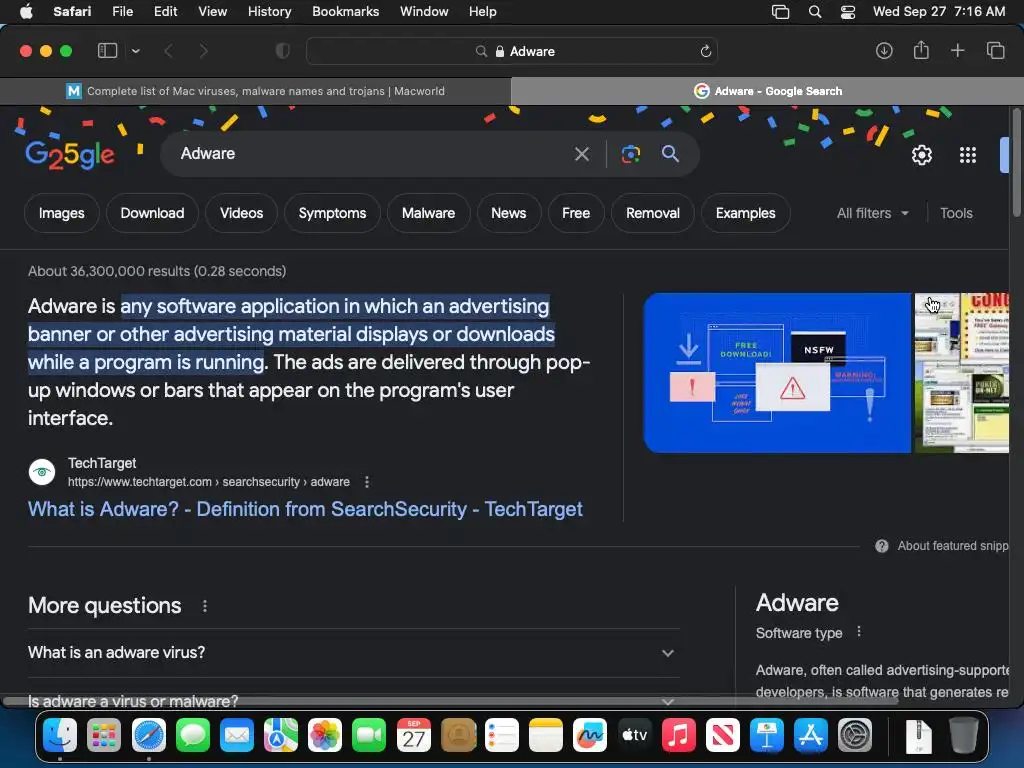The image size is (1024, 768).
Task: Filter results by Videos
Action: (x=241, y=213)
